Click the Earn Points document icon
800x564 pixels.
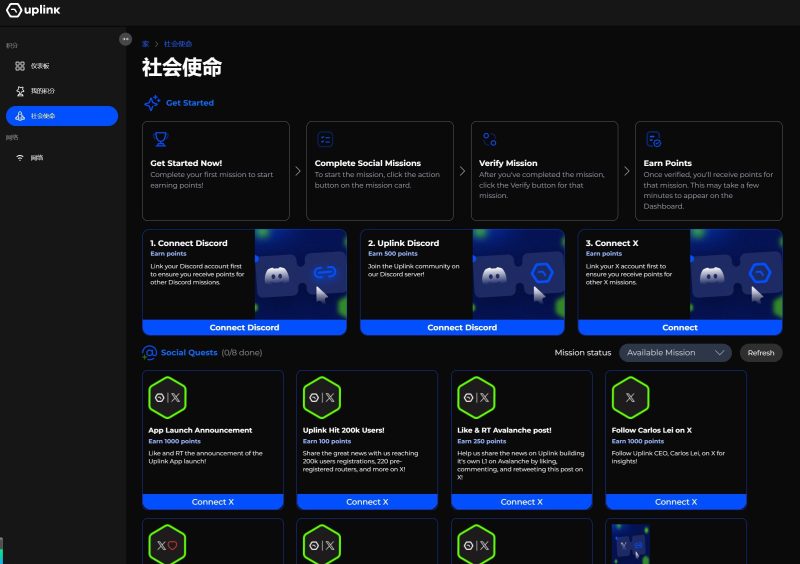click(x=654, y=139)
